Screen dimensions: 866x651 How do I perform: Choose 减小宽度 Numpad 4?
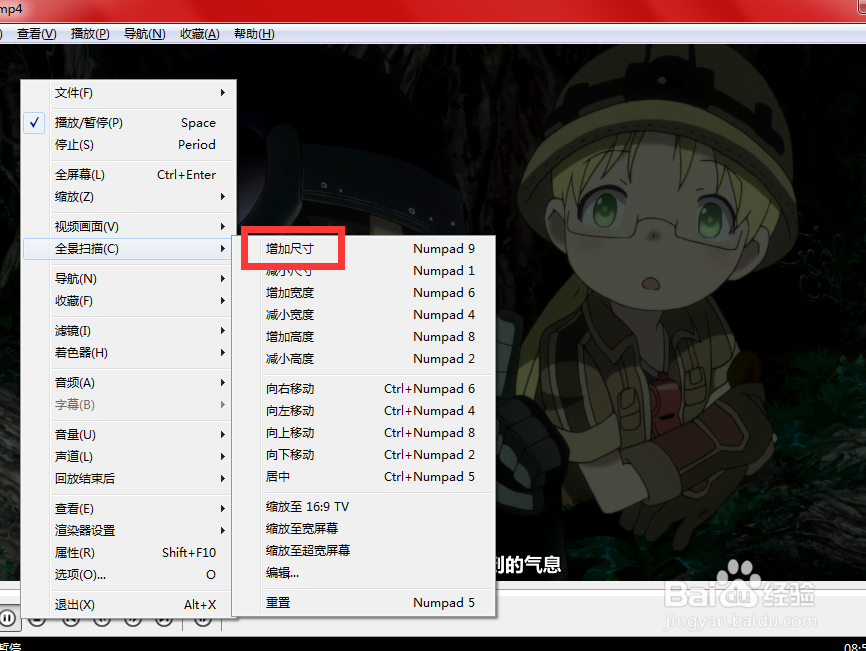click(363, 315)
